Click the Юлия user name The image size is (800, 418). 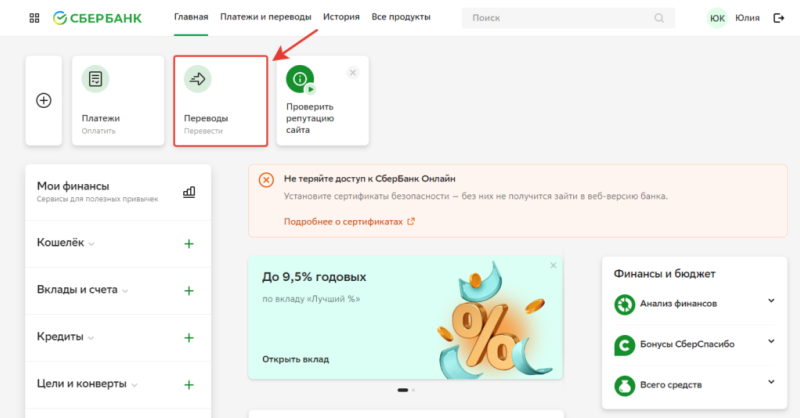[x=747, y=18]
